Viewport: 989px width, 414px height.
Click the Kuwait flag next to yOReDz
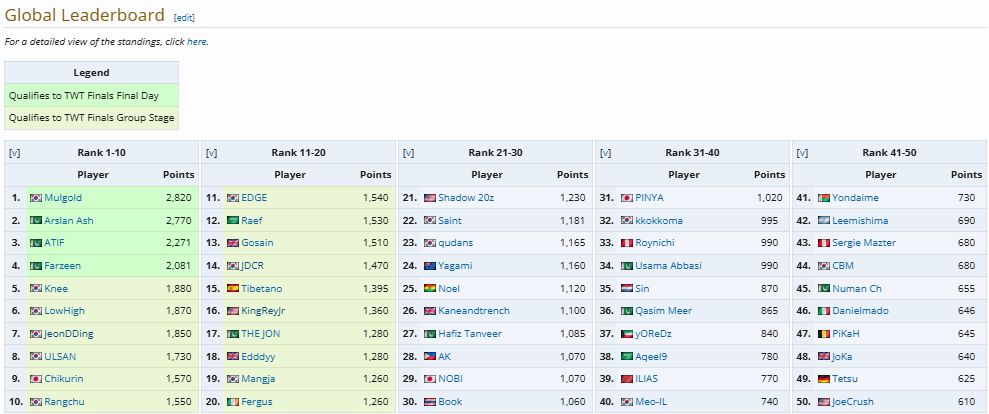[627, 334]
